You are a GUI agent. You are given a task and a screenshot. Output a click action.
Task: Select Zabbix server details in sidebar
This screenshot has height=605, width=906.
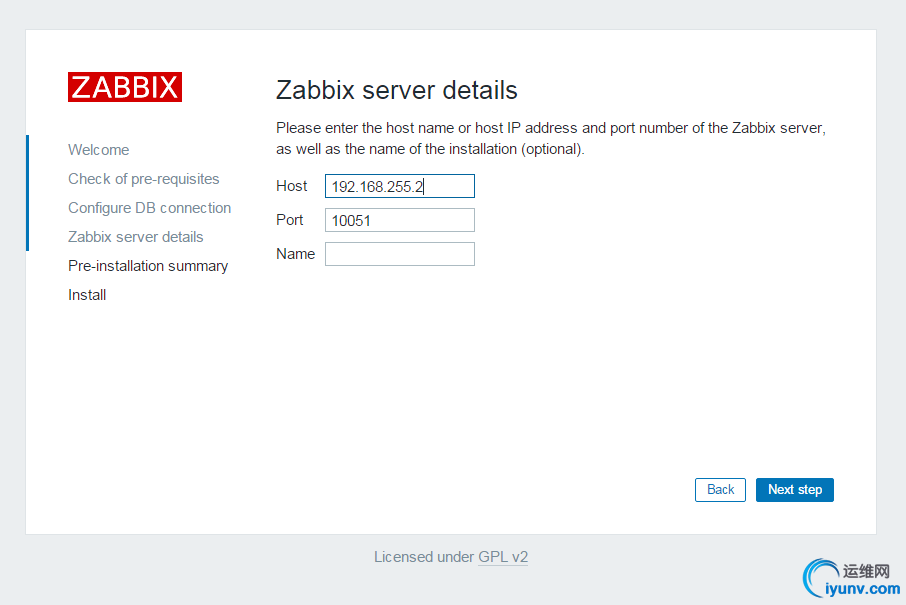pyautogui.click(x=135, y=237)
